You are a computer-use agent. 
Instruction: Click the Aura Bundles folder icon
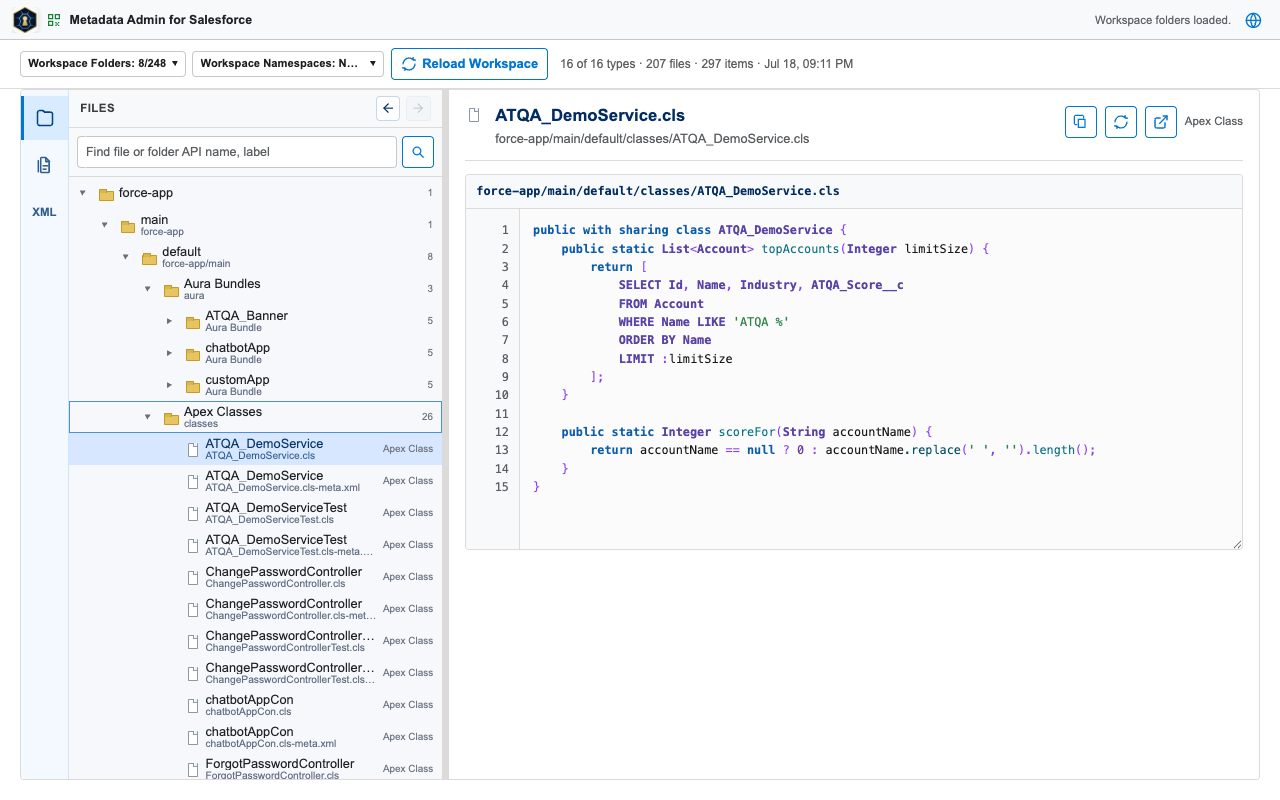coord(171,291)
